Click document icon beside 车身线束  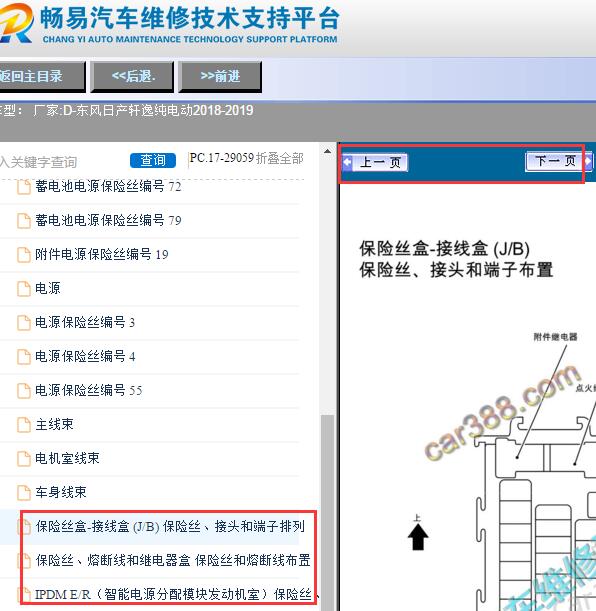point(24,493)
